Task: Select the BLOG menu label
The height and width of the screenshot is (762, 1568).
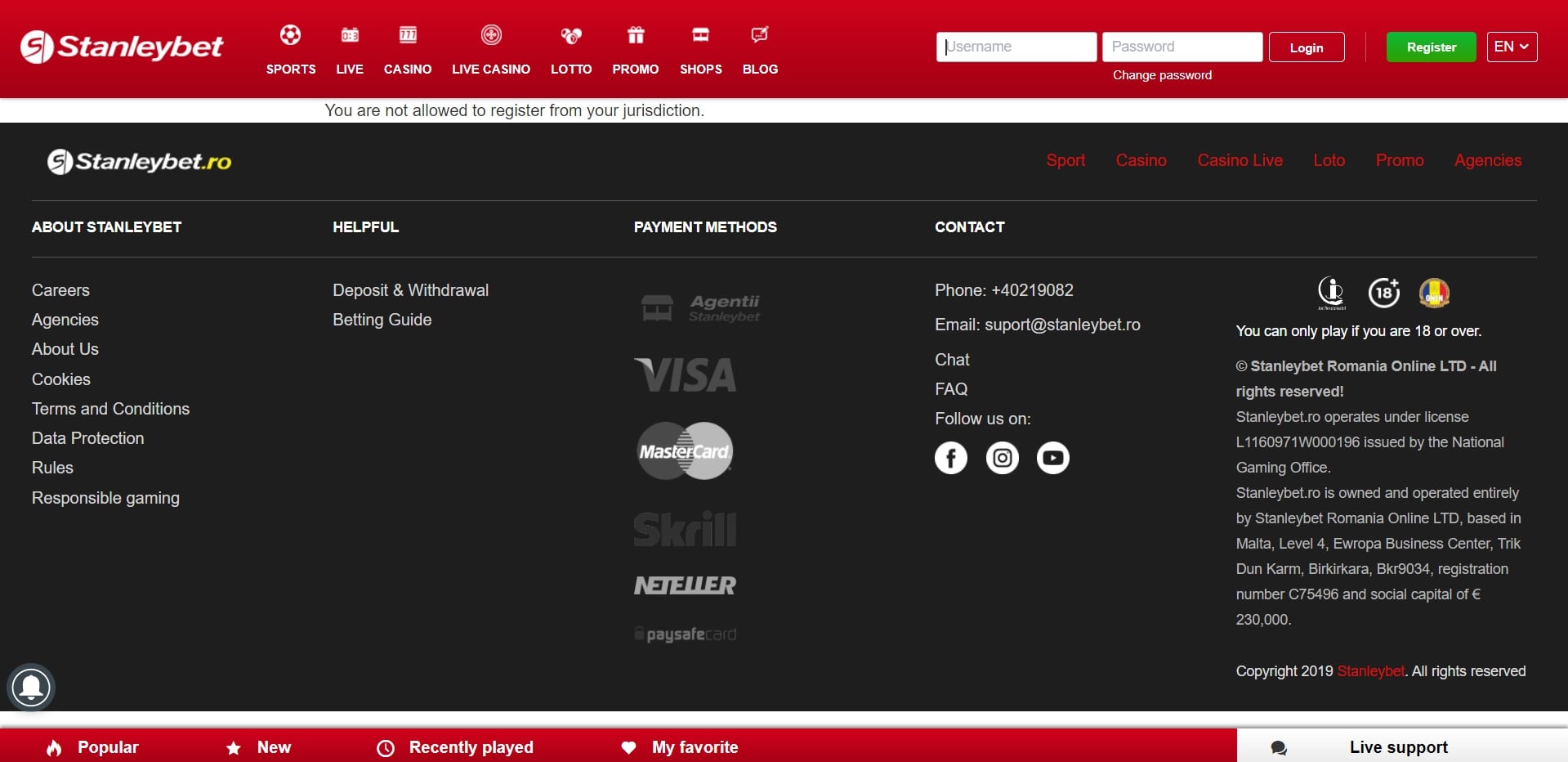Action: point(760,69)
